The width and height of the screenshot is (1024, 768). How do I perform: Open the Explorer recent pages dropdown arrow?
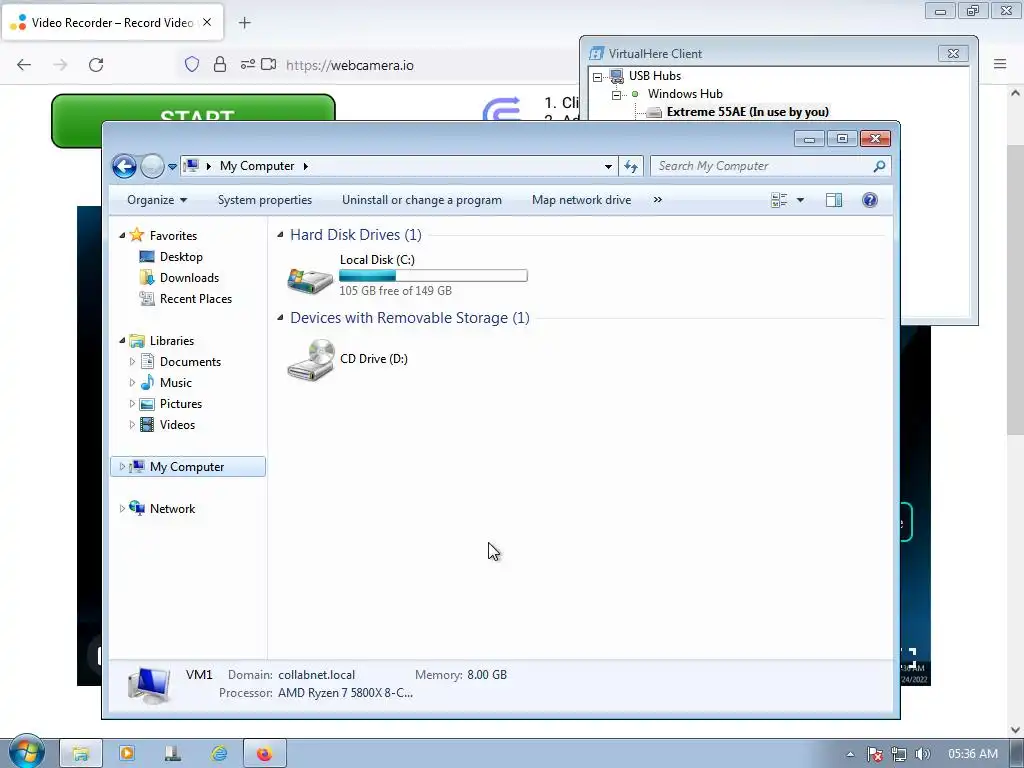172,167
